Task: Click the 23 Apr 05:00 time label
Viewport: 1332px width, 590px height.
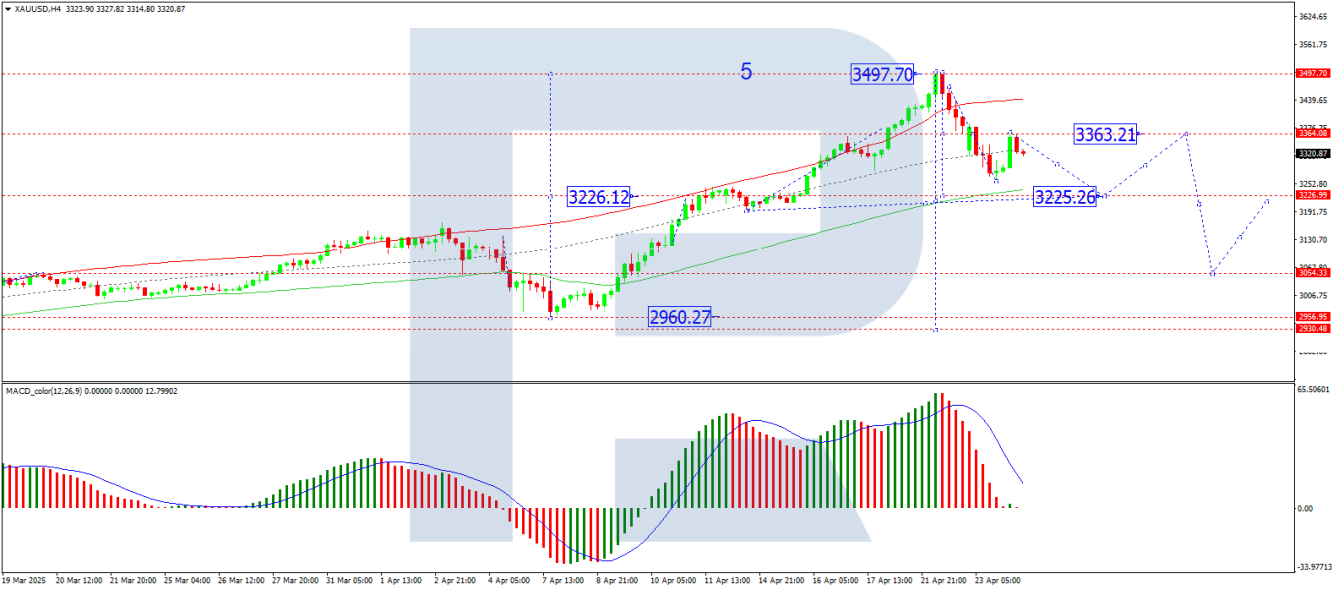Action: [998, 580]
